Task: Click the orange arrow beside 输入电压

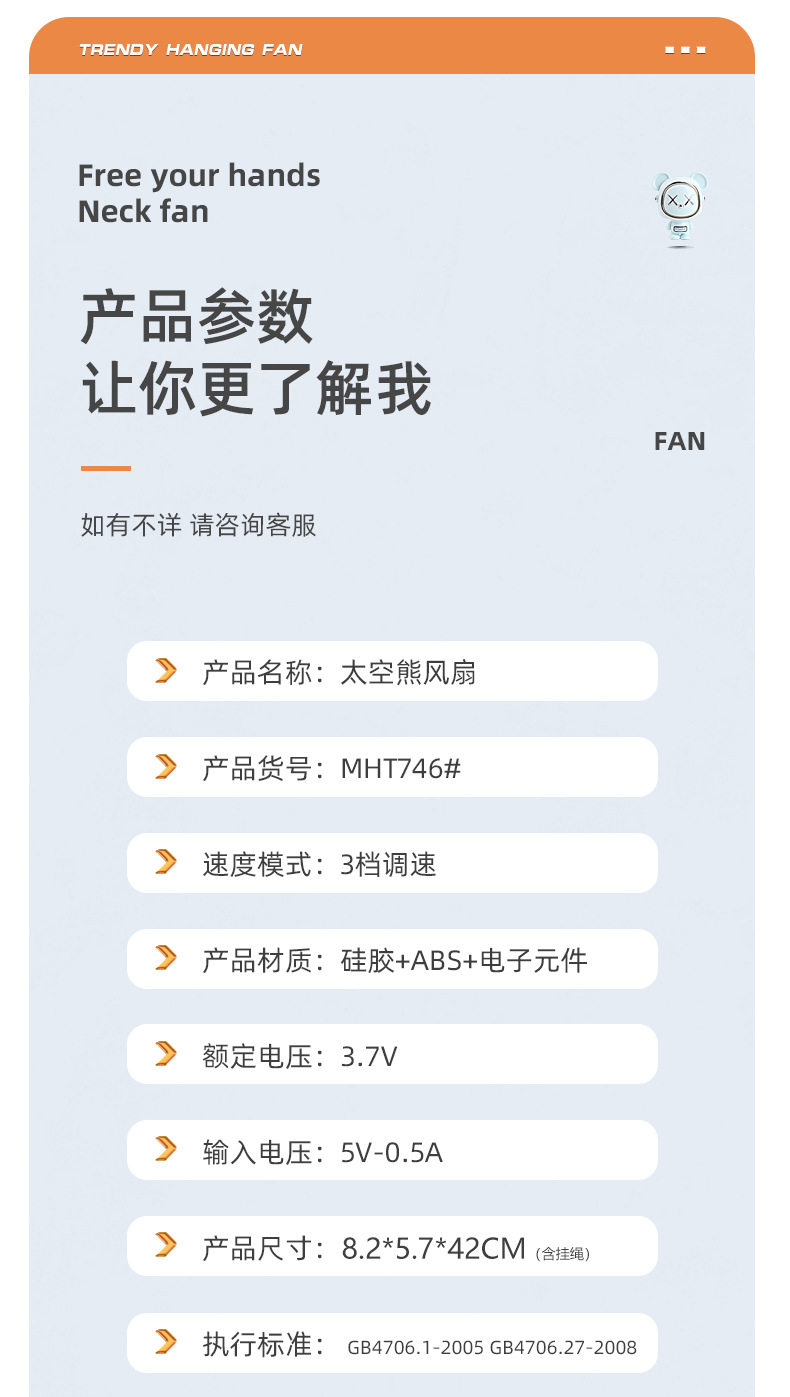Action: (166, 1150)
